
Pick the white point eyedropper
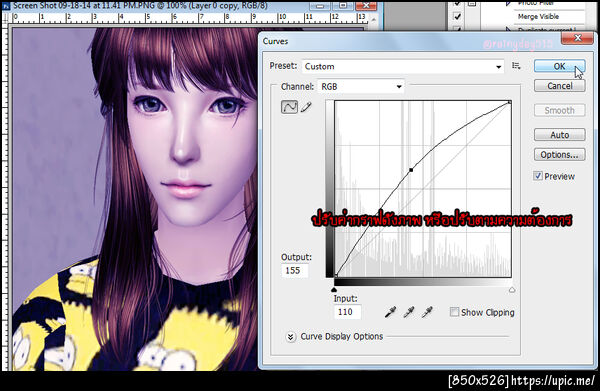click(x=427, y=312)
